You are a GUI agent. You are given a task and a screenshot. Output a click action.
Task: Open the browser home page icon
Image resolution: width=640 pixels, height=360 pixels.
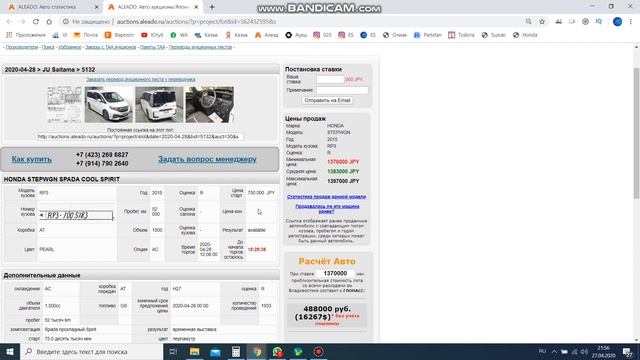[49, 22]
